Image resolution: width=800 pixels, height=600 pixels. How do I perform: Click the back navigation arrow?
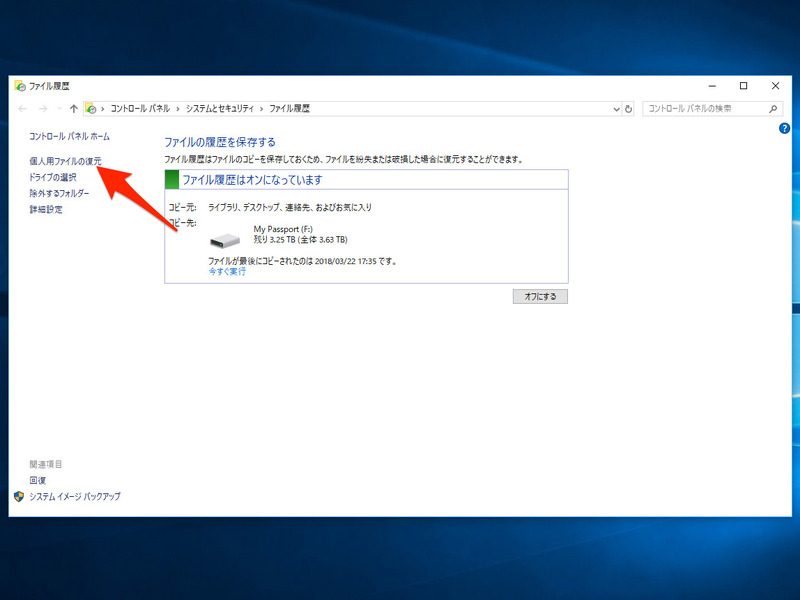coord(22,109)
